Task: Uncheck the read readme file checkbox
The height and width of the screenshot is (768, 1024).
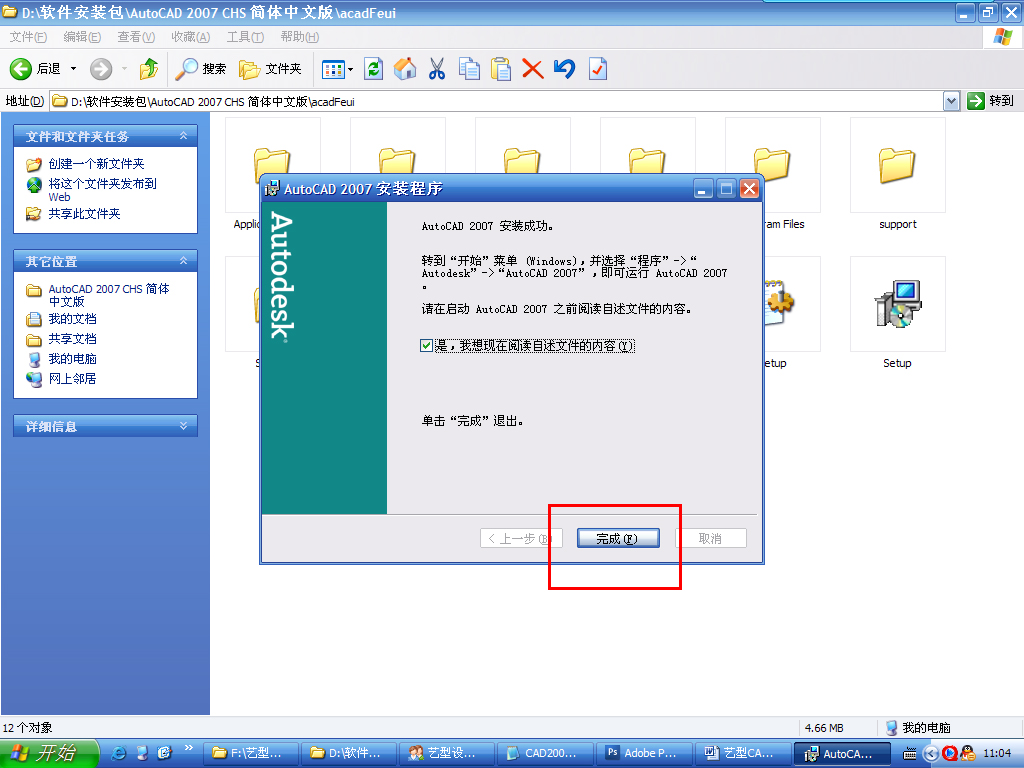Action: point(425,347)
